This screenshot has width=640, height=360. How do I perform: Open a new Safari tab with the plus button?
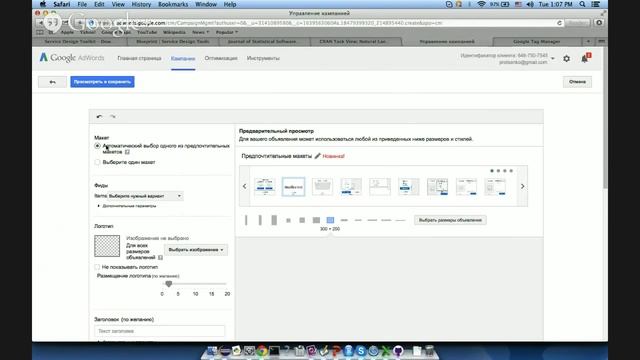[588, 41]
